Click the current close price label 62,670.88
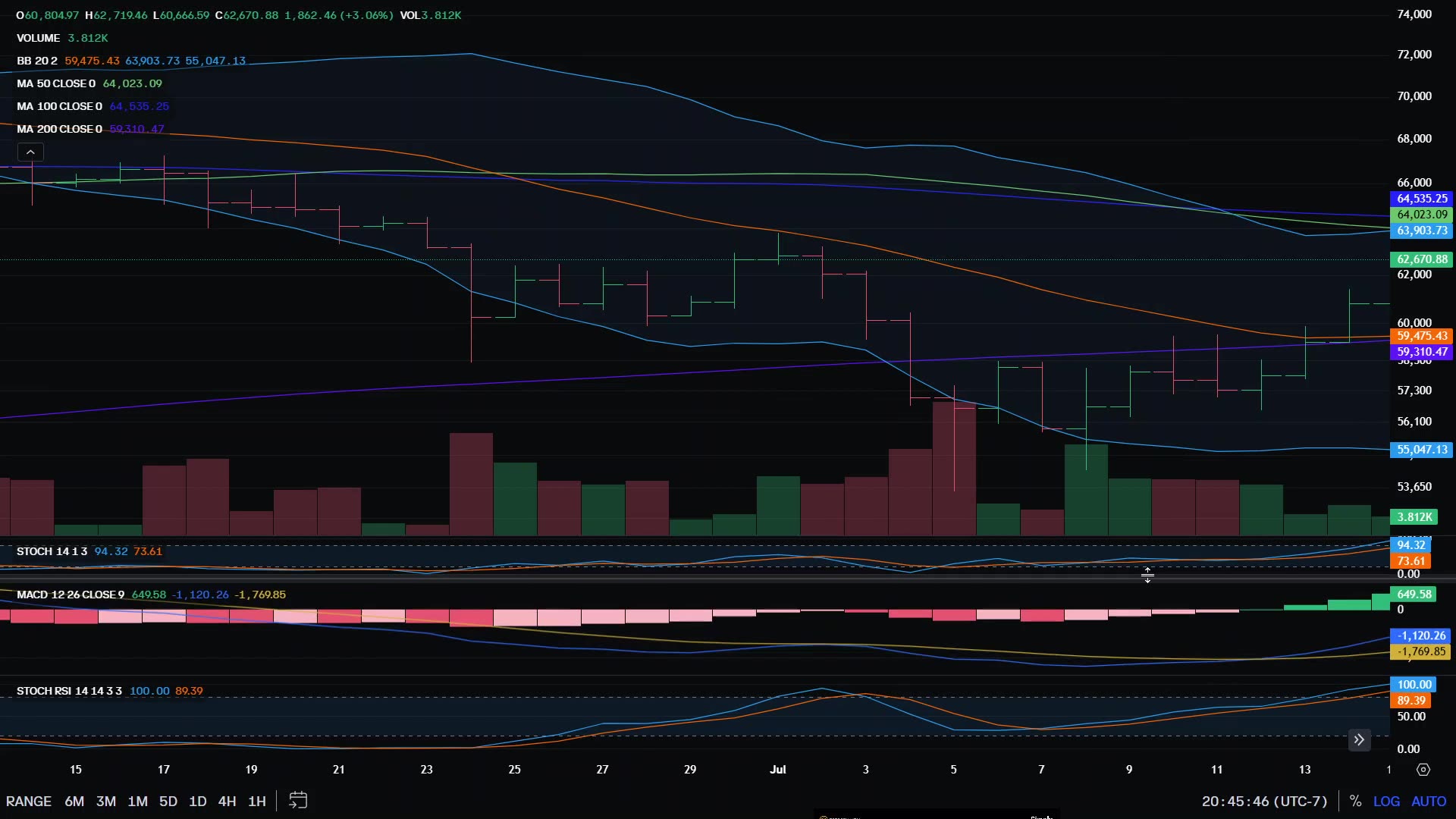This screenshot has width=1456, height=819. click(x=1421, y=259)
